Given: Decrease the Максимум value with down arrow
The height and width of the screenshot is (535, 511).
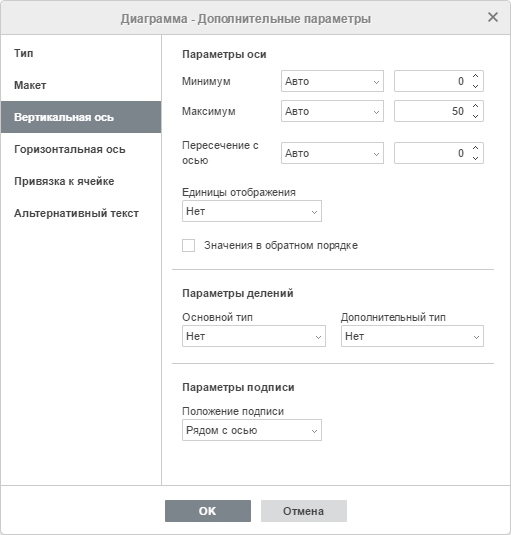Looking at the screenshot, I should click(x=476, y=116).
